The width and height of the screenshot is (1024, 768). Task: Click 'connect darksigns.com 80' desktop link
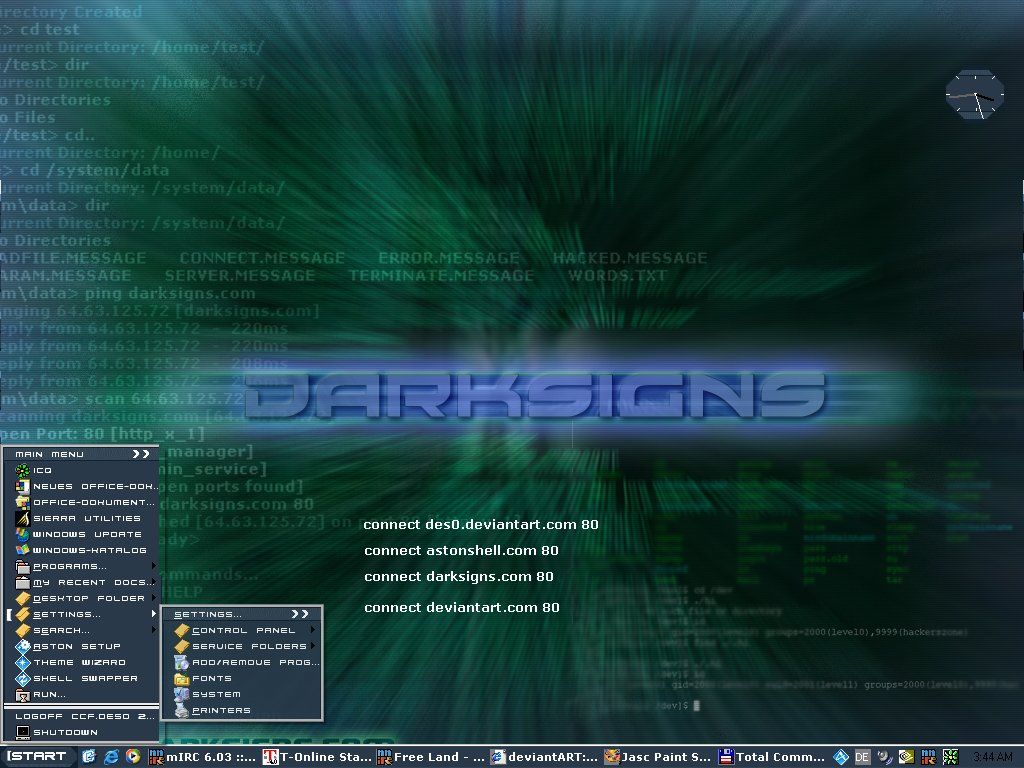pos(458,577)
